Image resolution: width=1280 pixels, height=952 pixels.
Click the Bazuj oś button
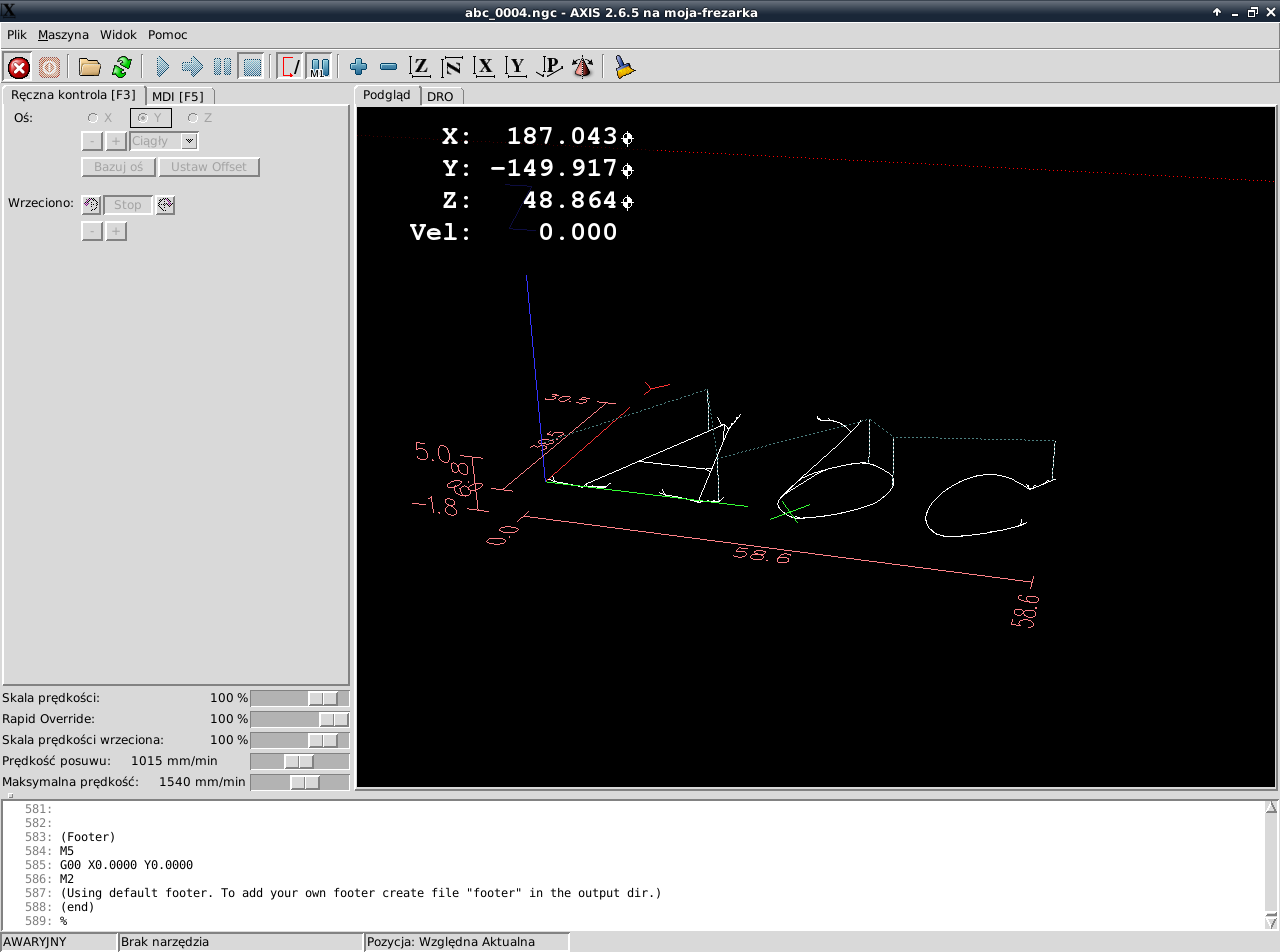(118, 167)
